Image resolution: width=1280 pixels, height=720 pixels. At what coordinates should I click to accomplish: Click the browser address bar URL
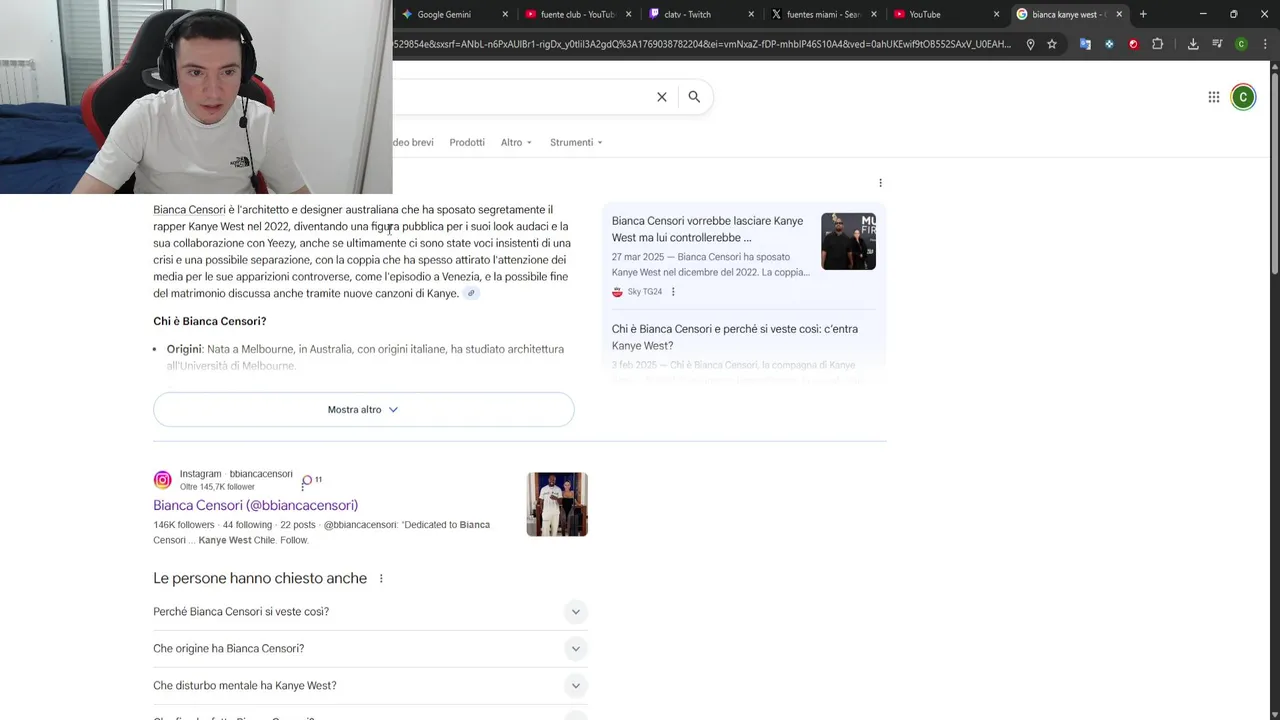[x=700, y=44]
